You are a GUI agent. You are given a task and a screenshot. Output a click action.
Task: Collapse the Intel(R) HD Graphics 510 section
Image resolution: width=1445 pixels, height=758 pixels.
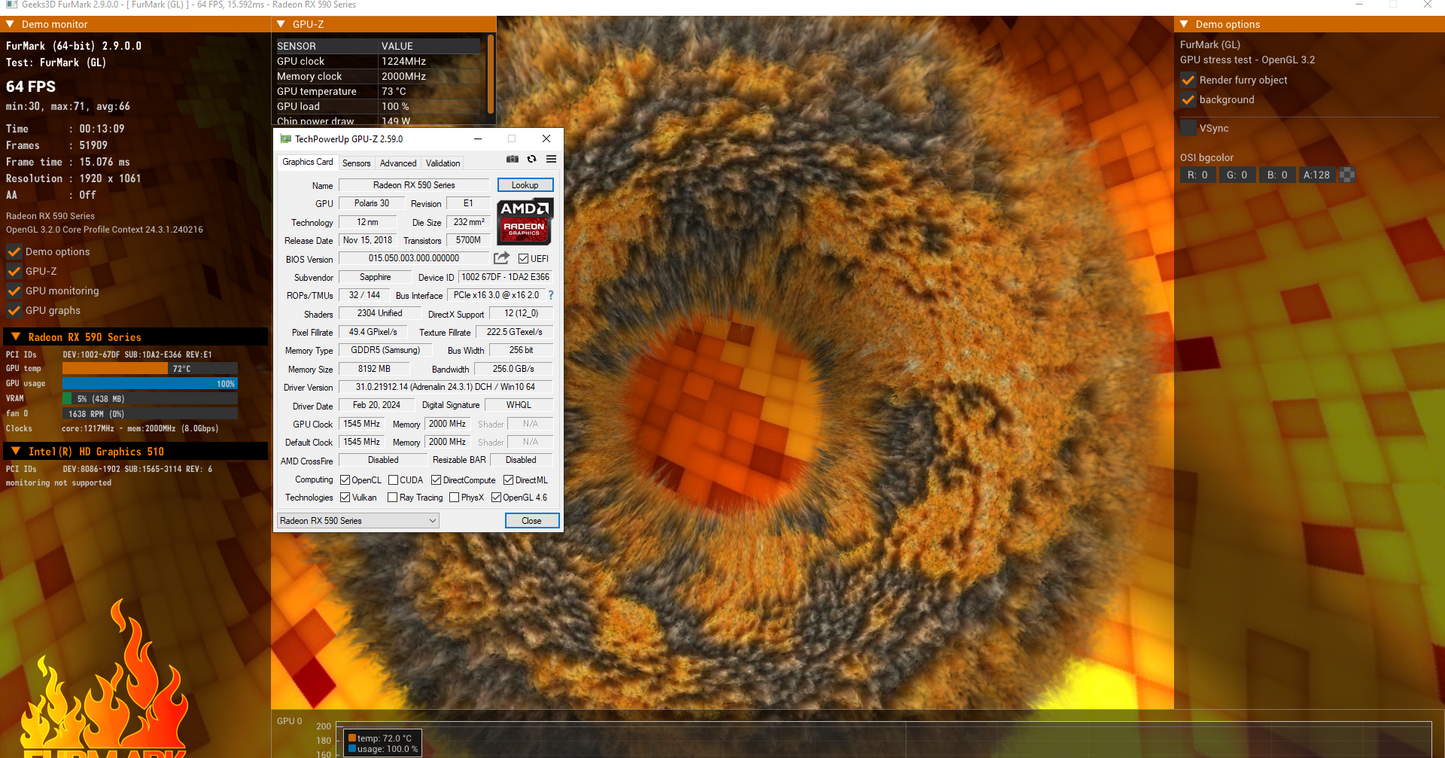click(x=15, y=452)
